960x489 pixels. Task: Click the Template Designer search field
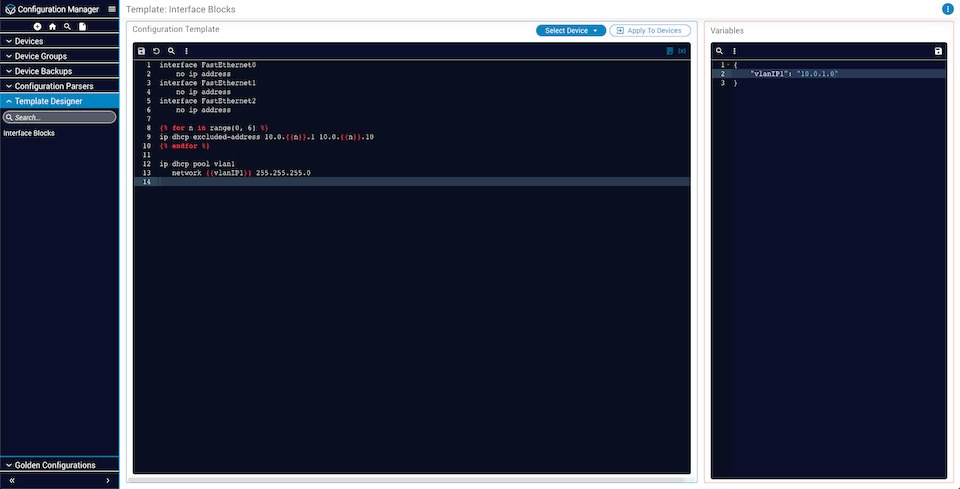pyautogui.click(x=60, y=117)
